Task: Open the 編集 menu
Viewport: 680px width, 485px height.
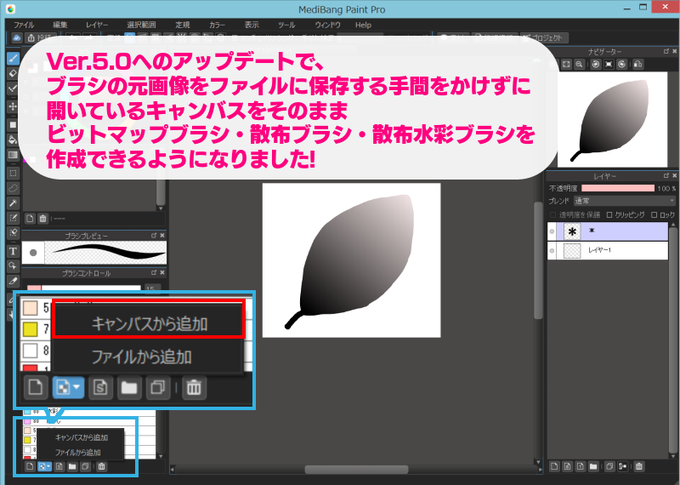Action: point(60,25)
